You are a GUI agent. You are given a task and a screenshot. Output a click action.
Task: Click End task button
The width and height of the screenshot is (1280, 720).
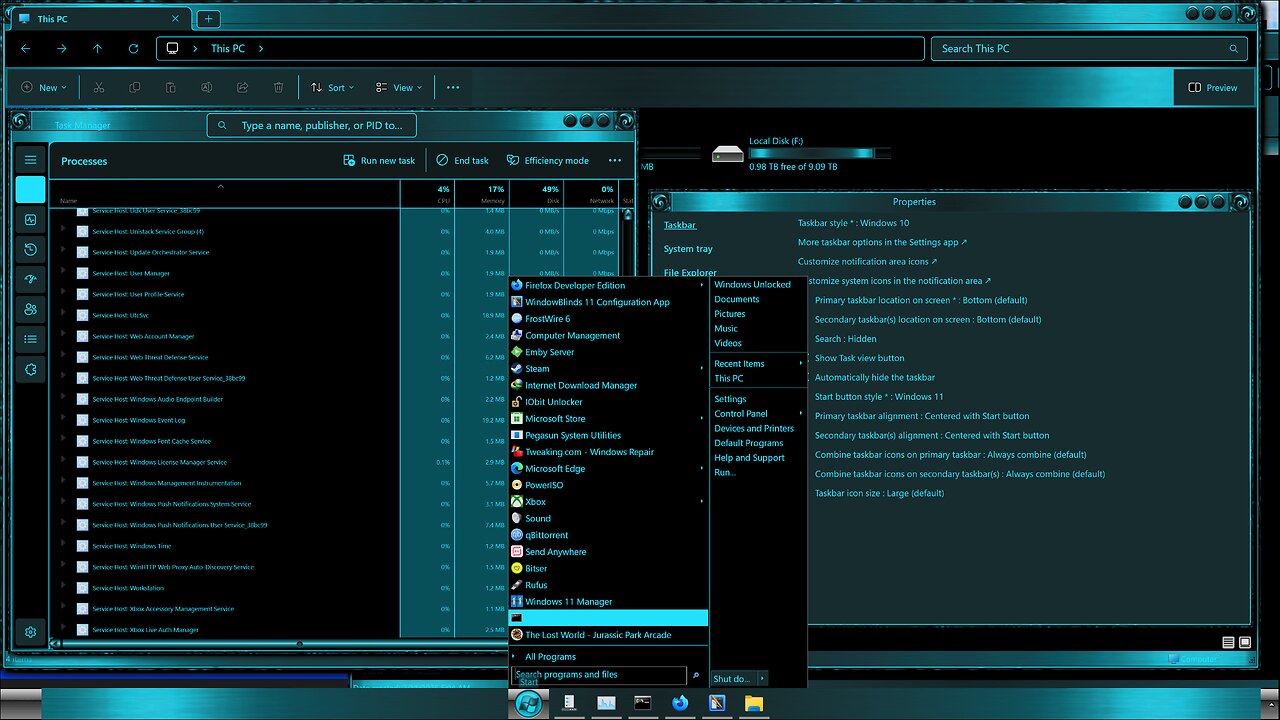(463, 160)
